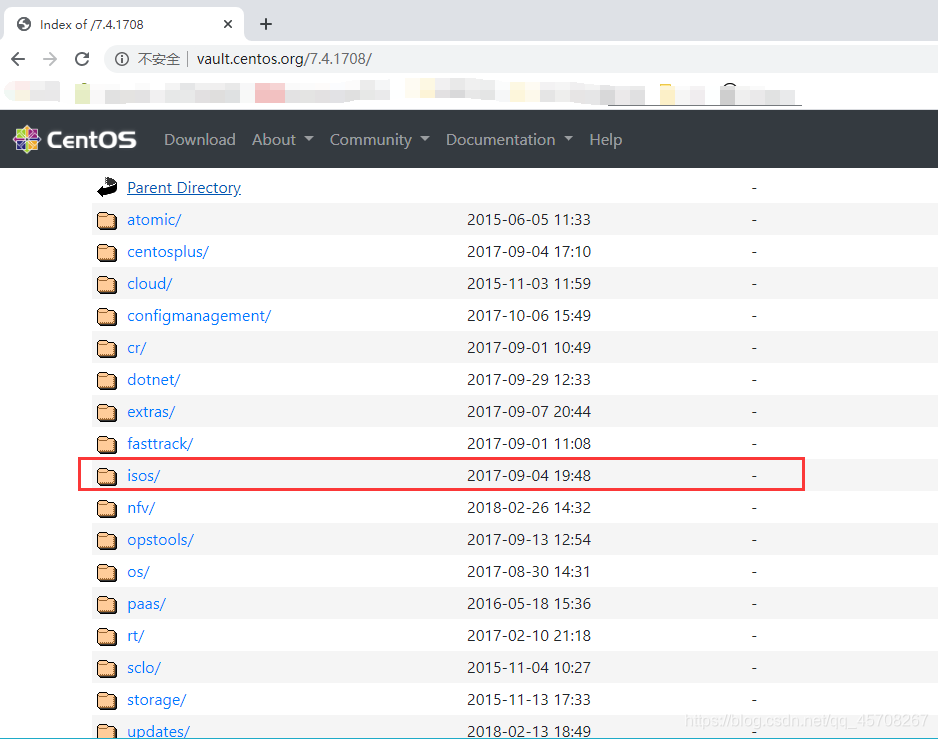Click the folder icon next to centosplus/

(x=107, y=253)
